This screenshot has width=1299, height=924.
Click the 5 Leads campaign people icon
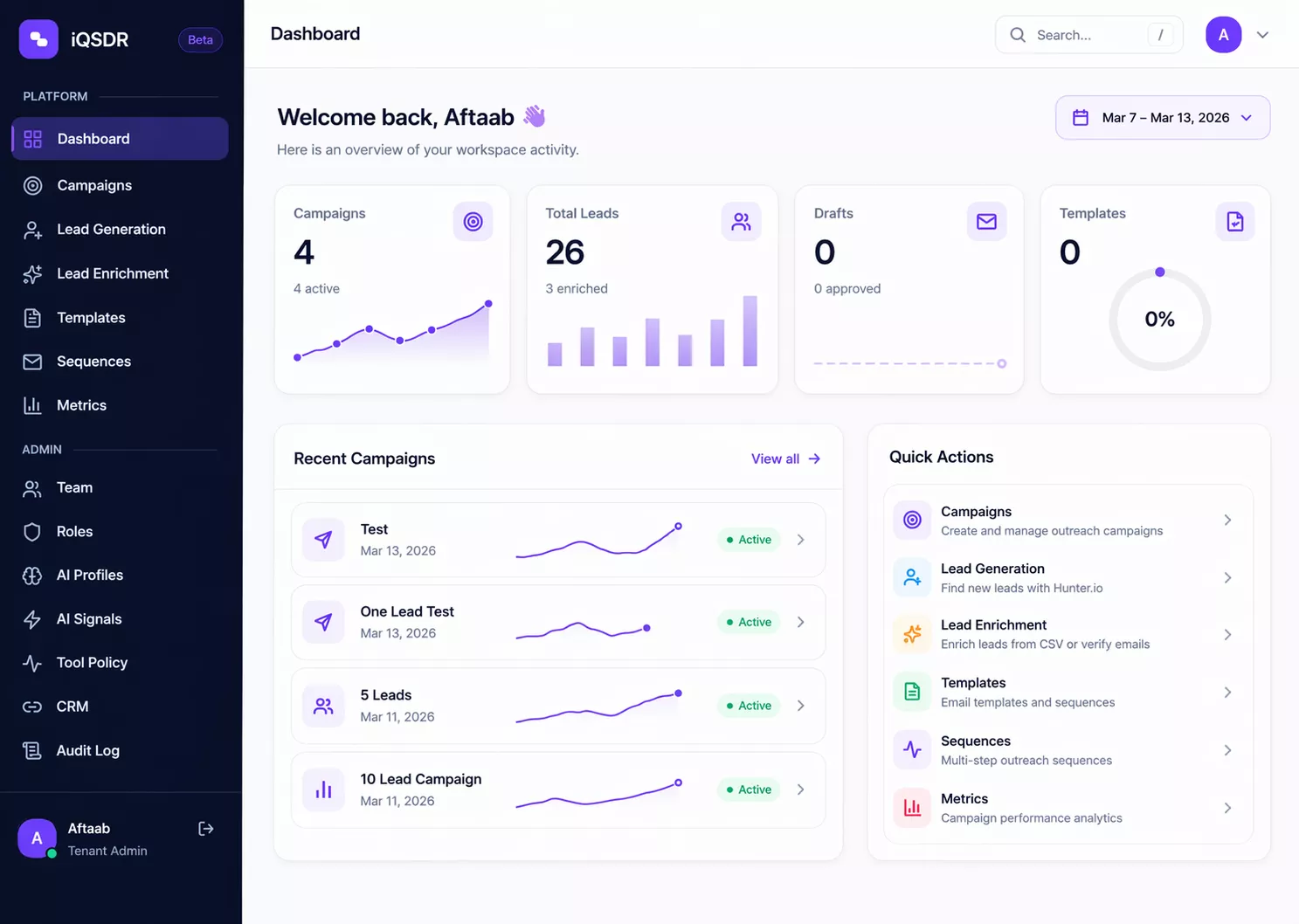(x=323, y=706)
